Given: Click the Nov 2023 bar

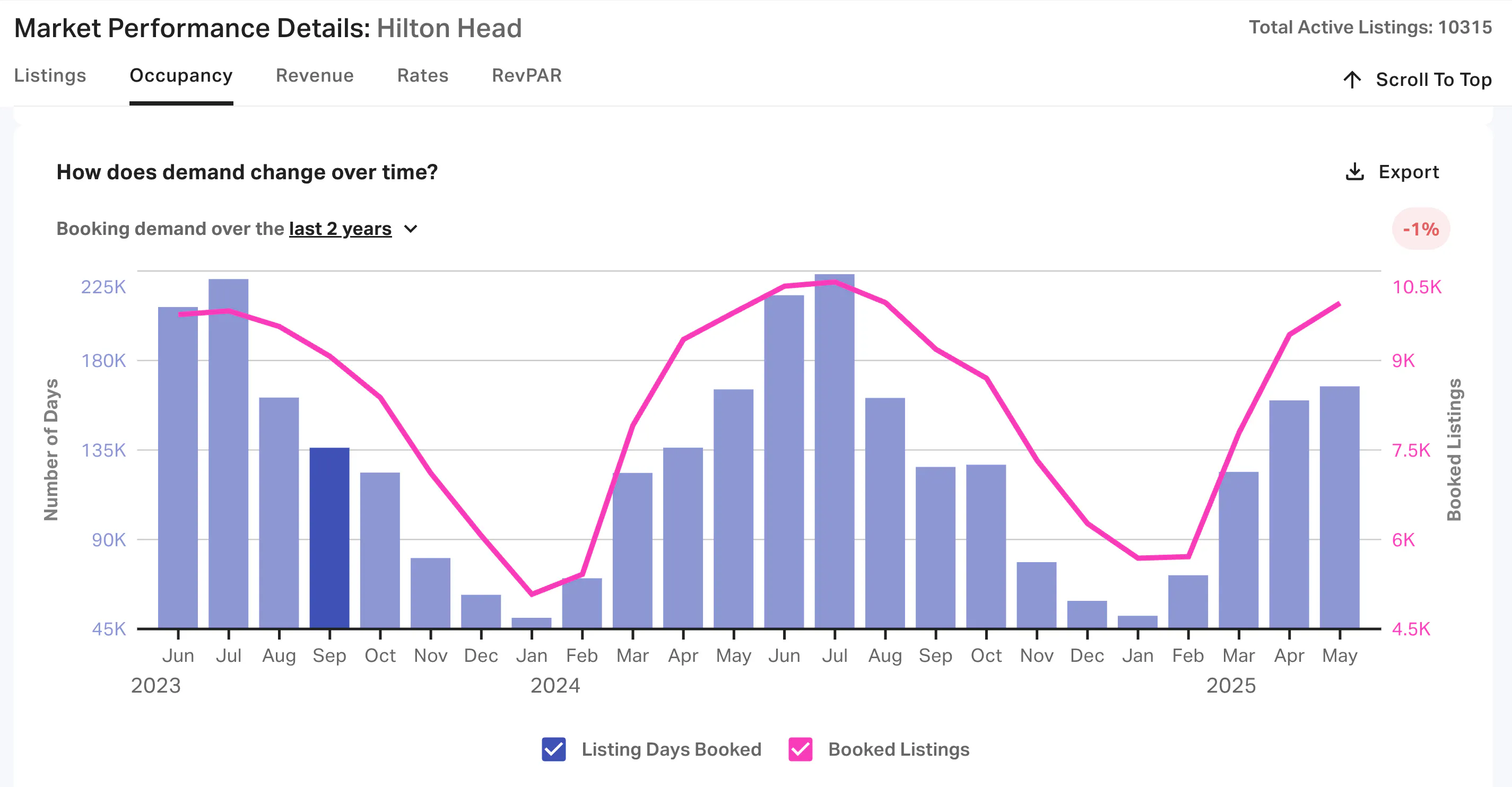Looking at the screenshot, I should click(x=430, y=593).
